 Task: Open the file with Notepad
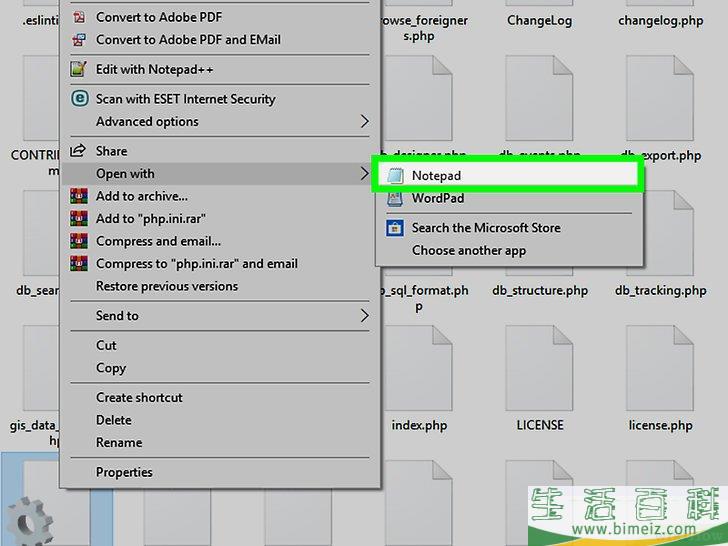(507, 176)
